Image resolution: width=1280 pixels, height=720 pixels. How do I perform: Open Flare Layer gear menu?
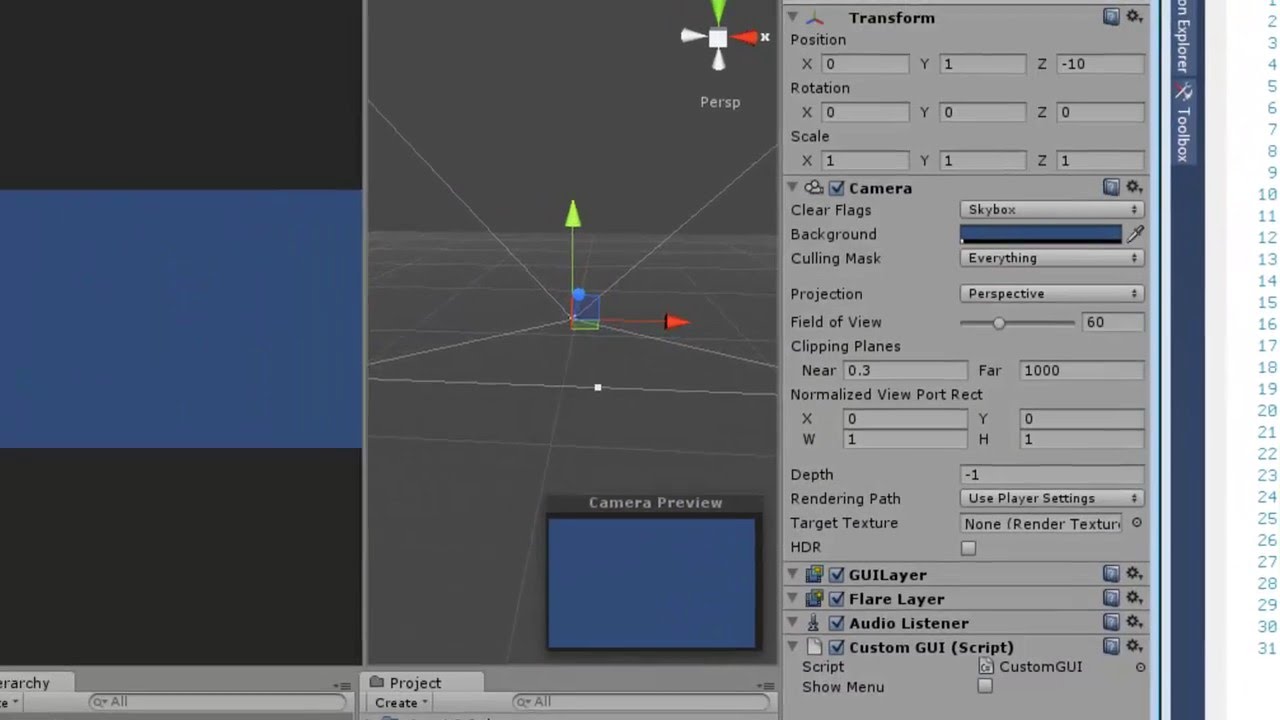point(1134,598)
